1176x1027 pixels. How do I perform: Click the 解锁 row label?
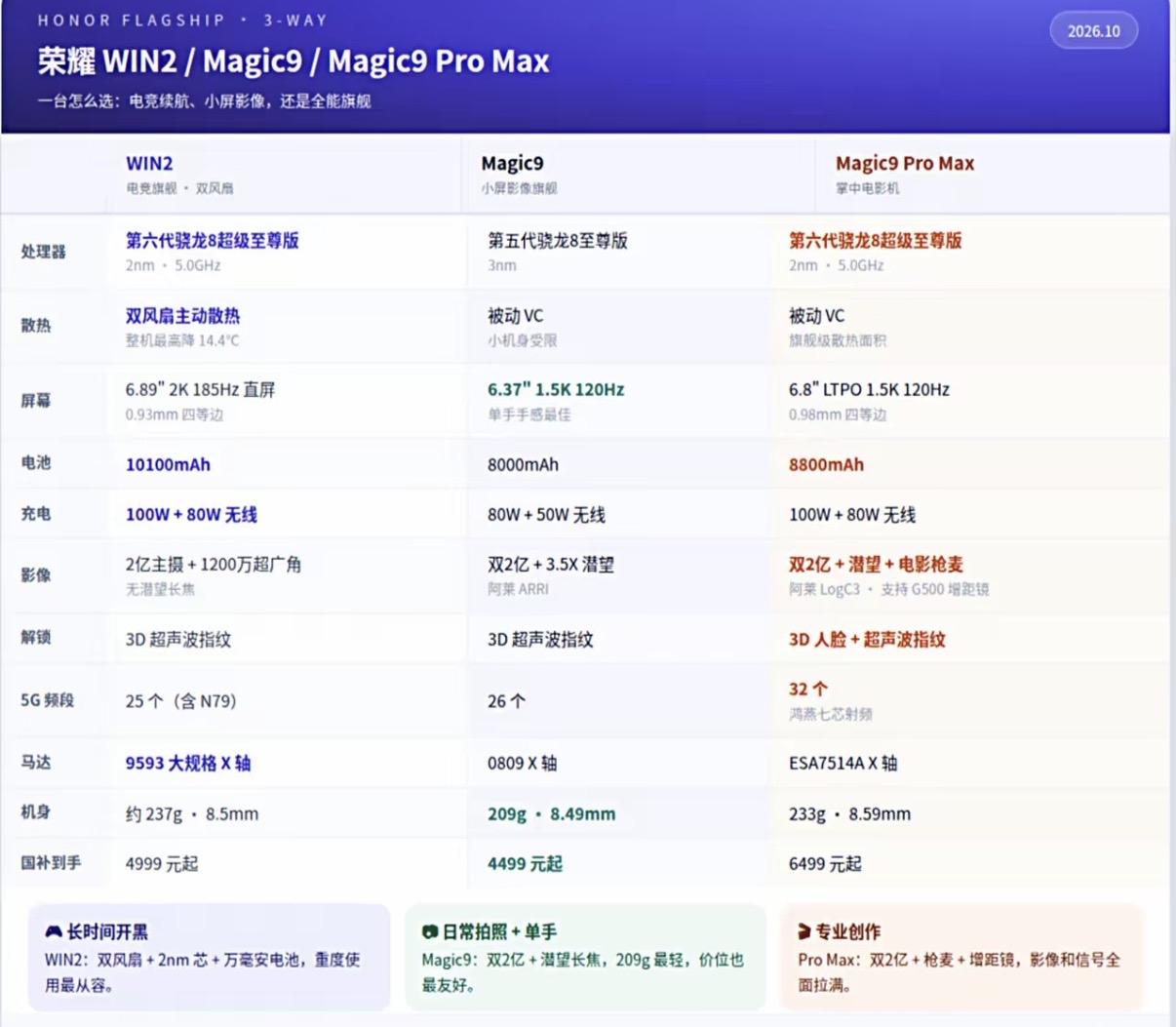click(36, 638)
